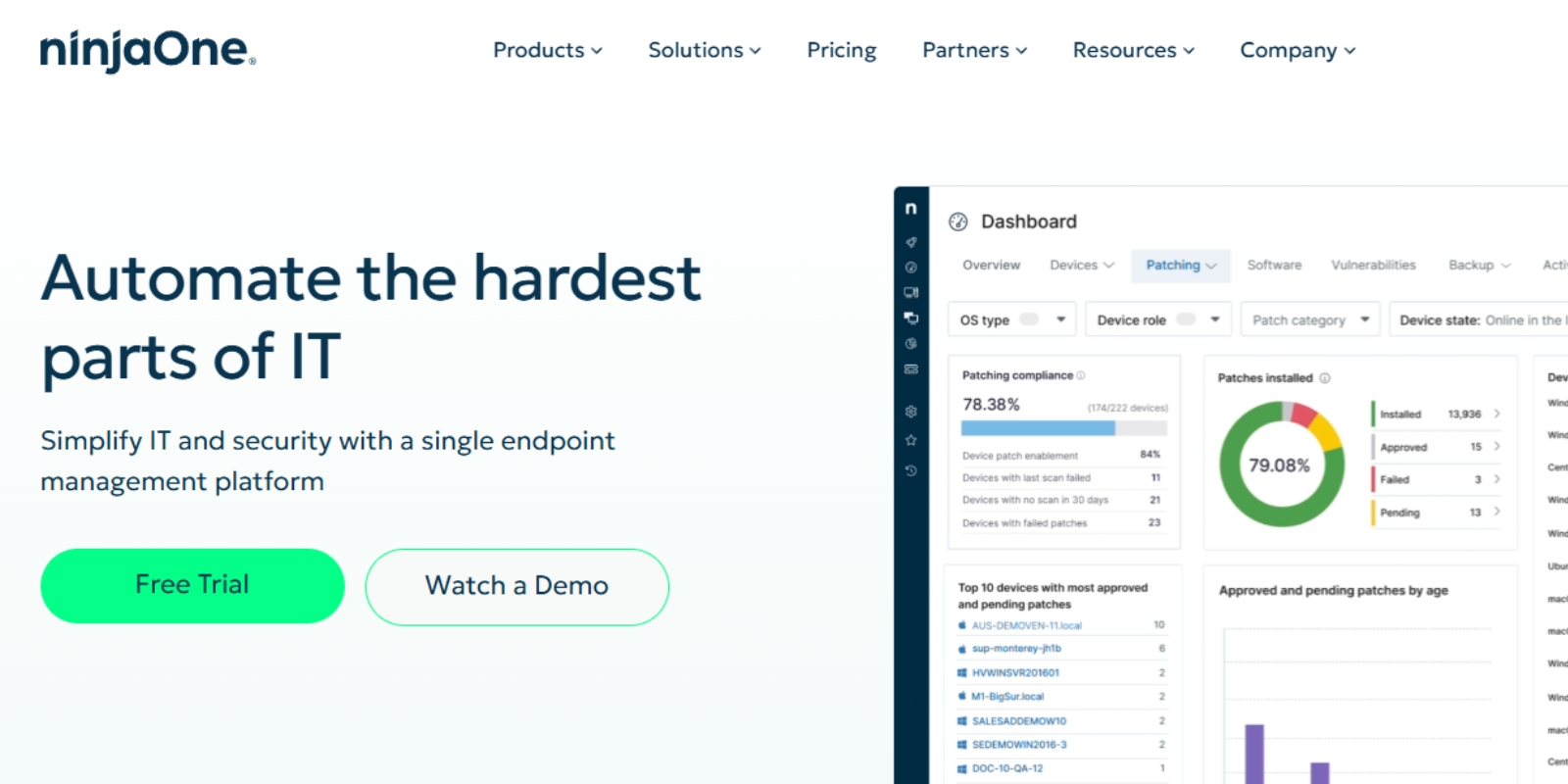Screen dimensions: 1568x784
Task: Click the Apple icon beside M1-BigSur.local
Action: [962, 697]
